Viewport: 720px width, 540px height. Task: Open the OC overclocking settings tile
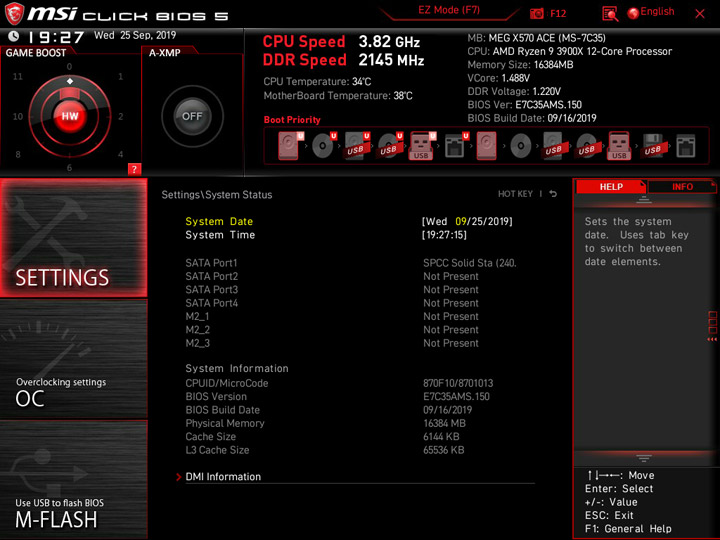tap(73, 359)
